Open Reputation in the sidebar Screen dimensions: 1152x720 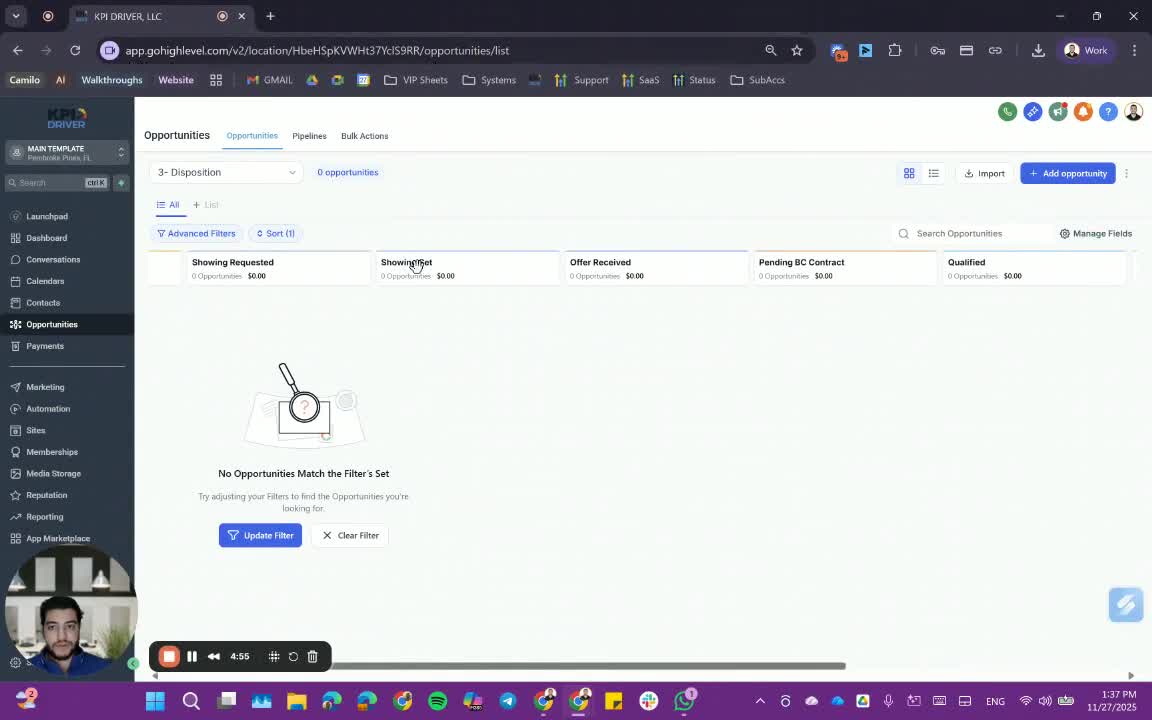pyautogui.click(x=46, y=495)
